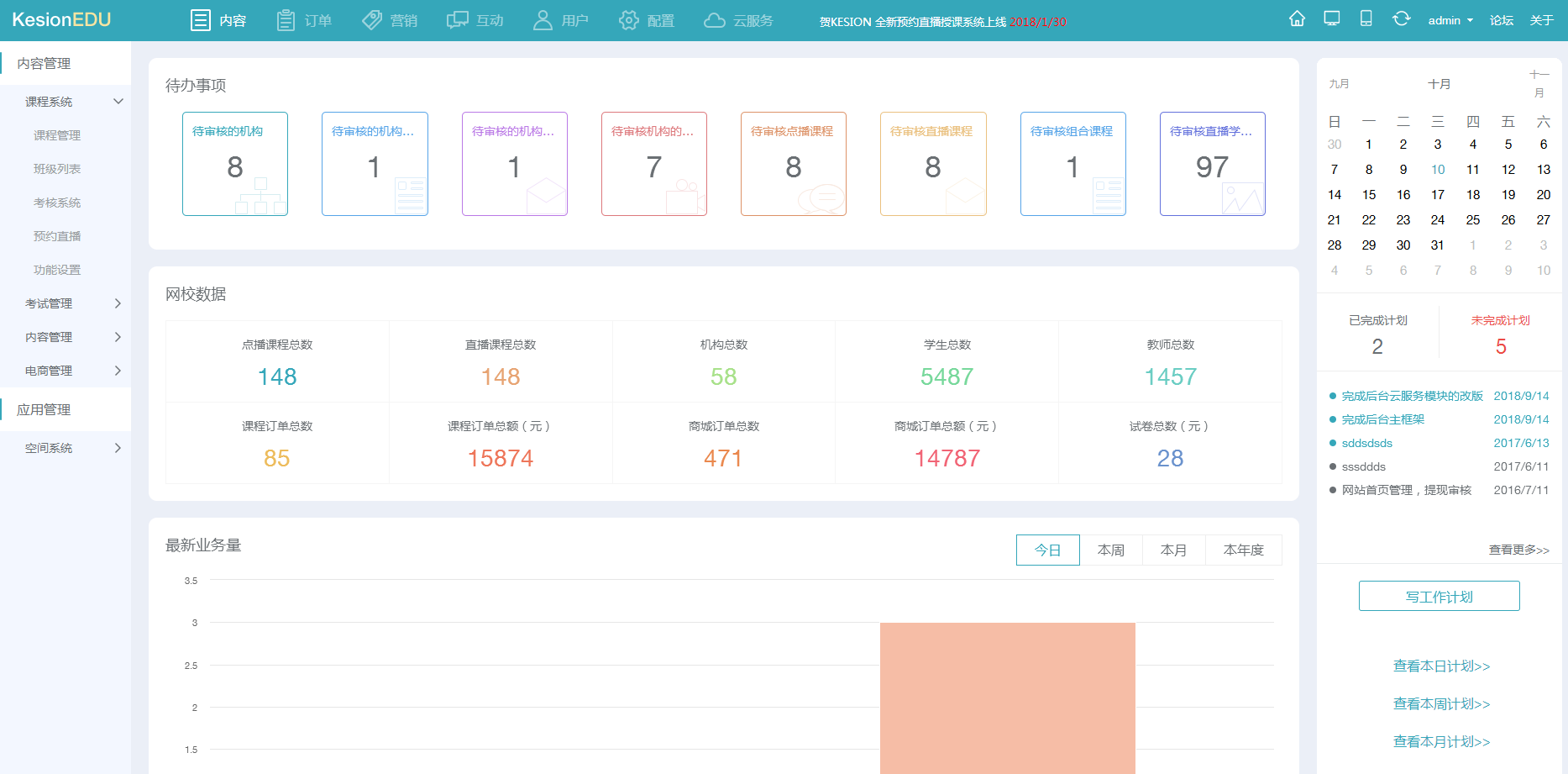Select the 本月 chart range

coord(1173,550)
